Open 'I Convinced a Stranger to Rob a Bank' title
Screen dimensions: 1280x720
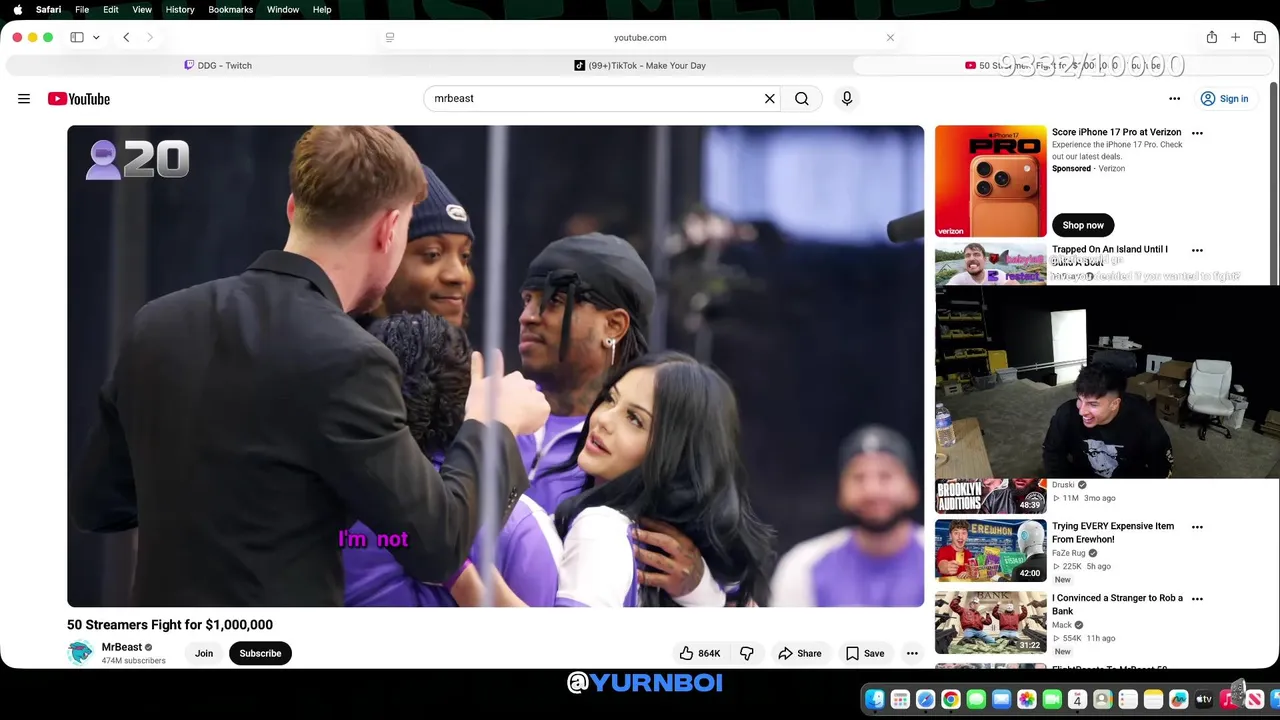click(x=1117, y=604)
